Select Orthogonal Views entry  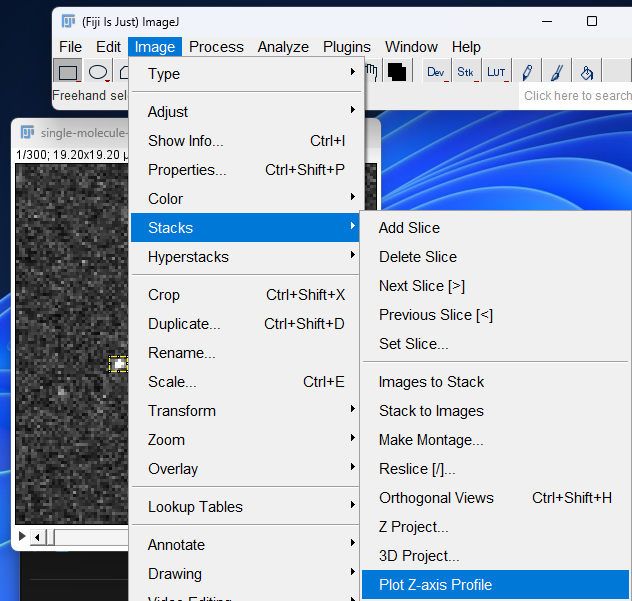tap(495, 497)
